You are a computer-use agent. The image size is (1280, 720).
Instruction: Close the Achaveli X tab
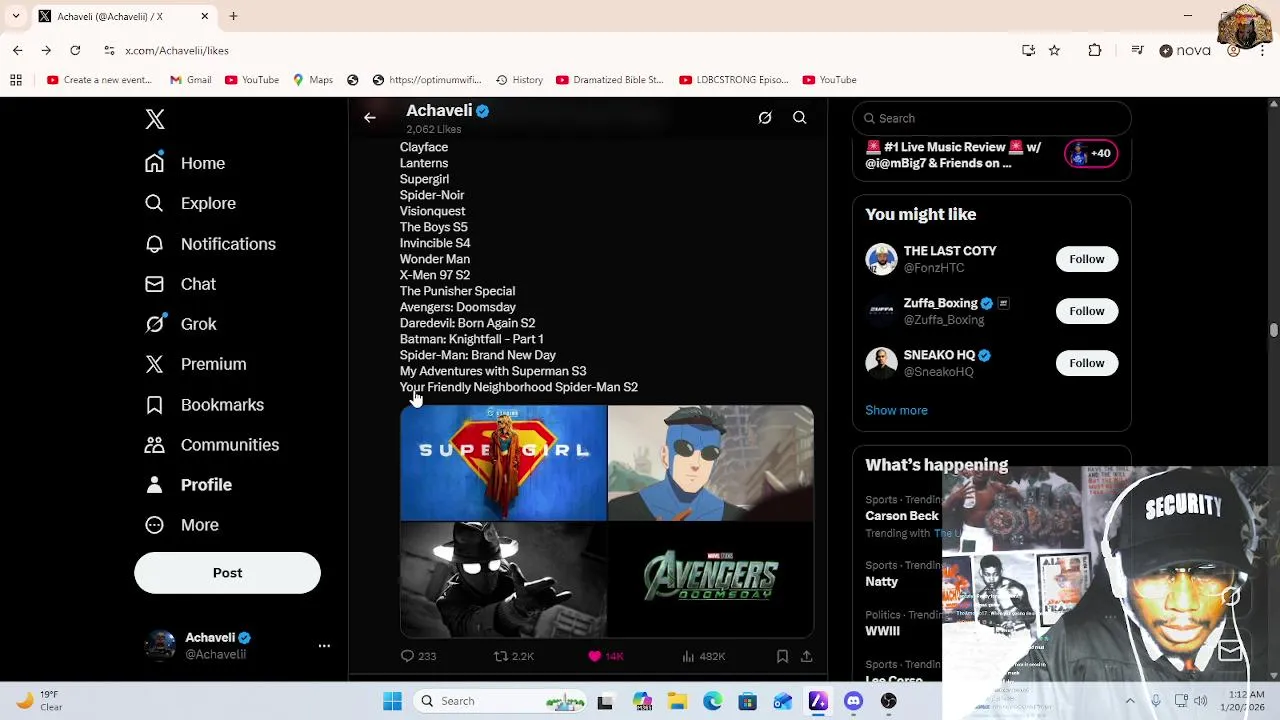point(205,16)
